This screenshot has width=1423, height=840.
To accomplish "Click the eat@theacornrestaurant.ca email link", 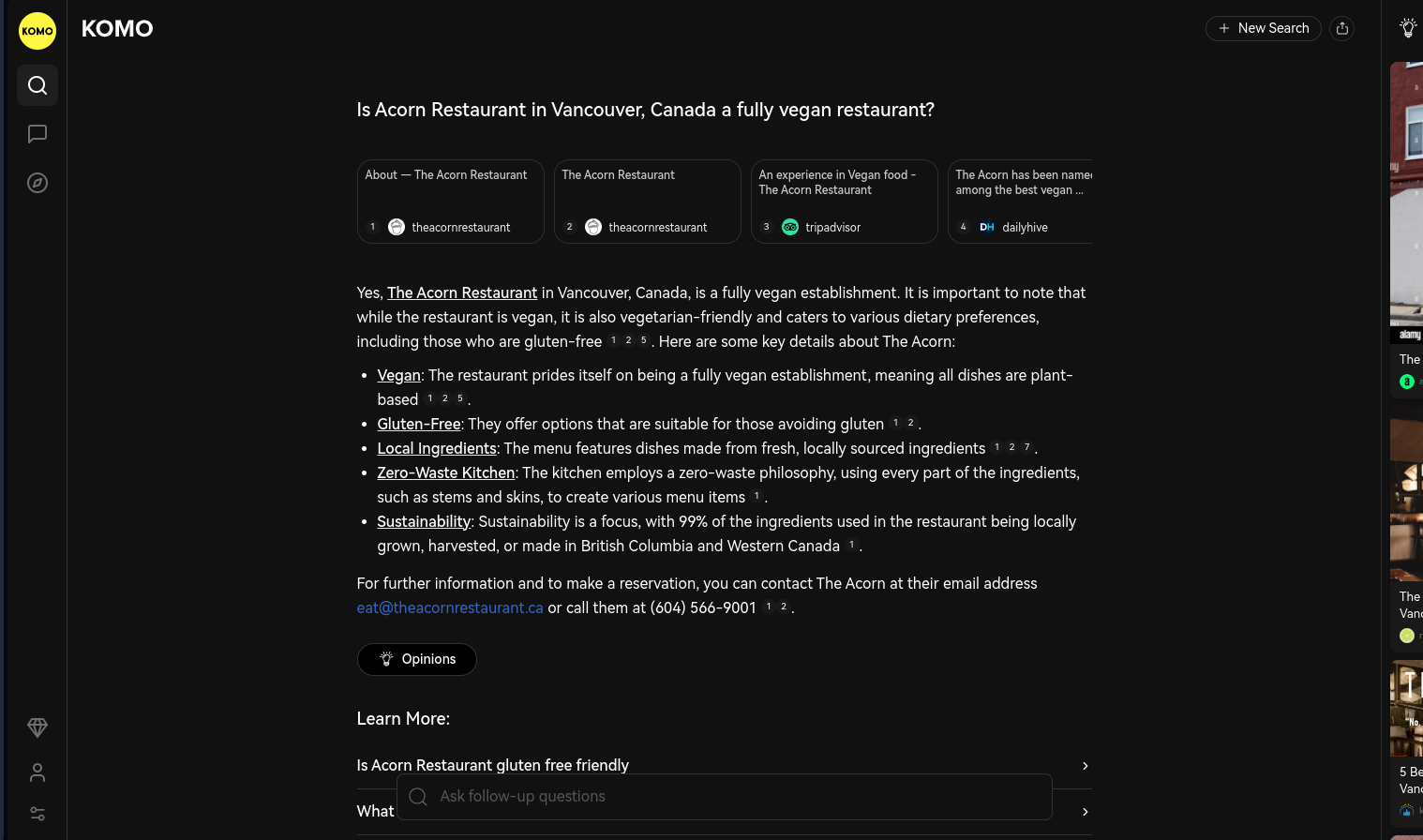I will click(x=450, y=607).
